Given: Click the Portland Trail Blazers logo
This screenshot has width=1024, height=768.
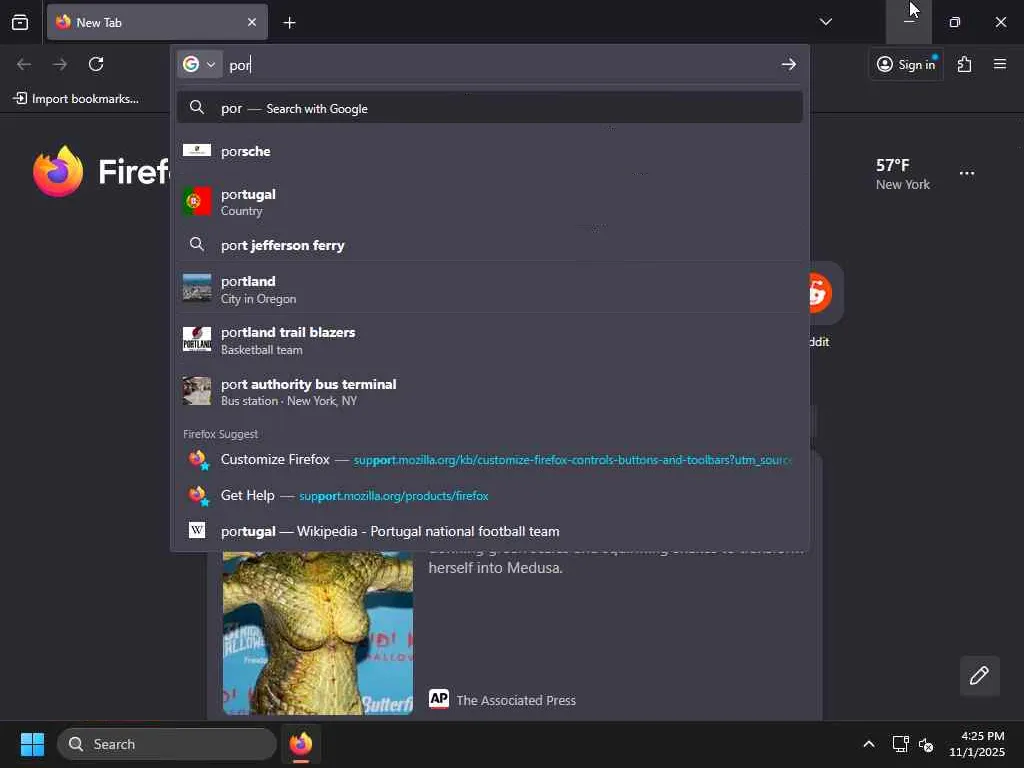Looking at the screenshot, I should 197,340.
